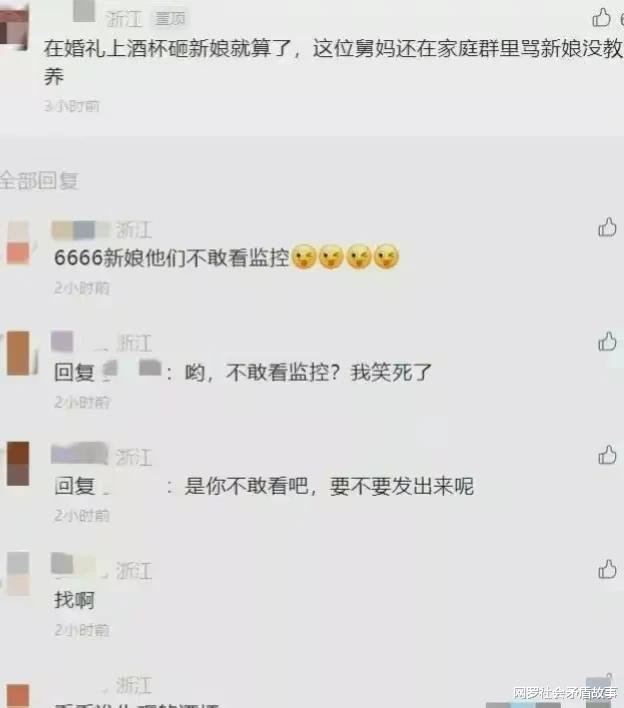
Task: Tap the blurred username above '6666新娘' comment
Action: click(80, 230)
